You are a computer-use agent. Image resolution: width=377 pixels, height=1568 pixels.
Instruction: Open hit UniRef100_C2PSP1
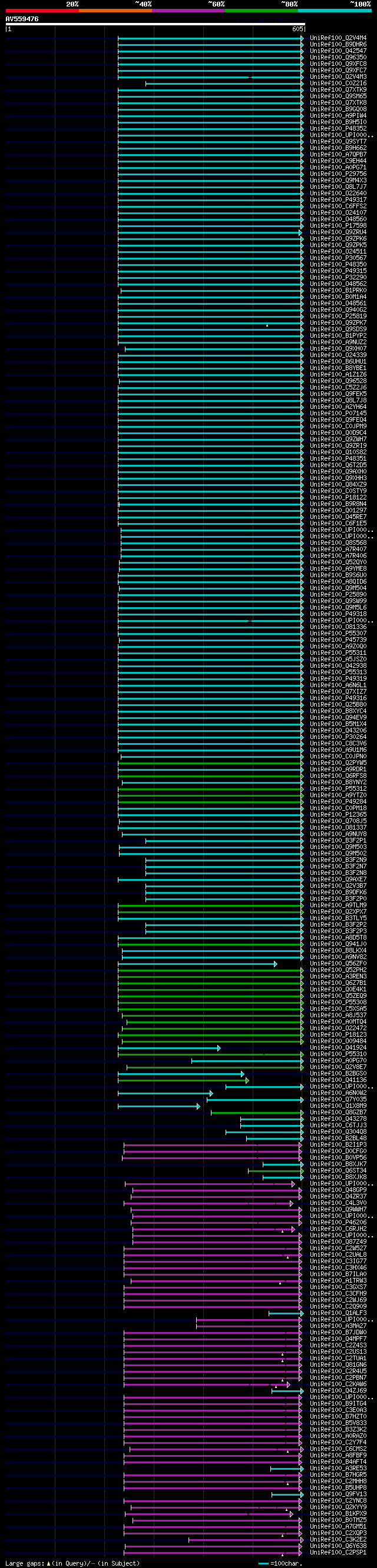(x=338, y=1552)
